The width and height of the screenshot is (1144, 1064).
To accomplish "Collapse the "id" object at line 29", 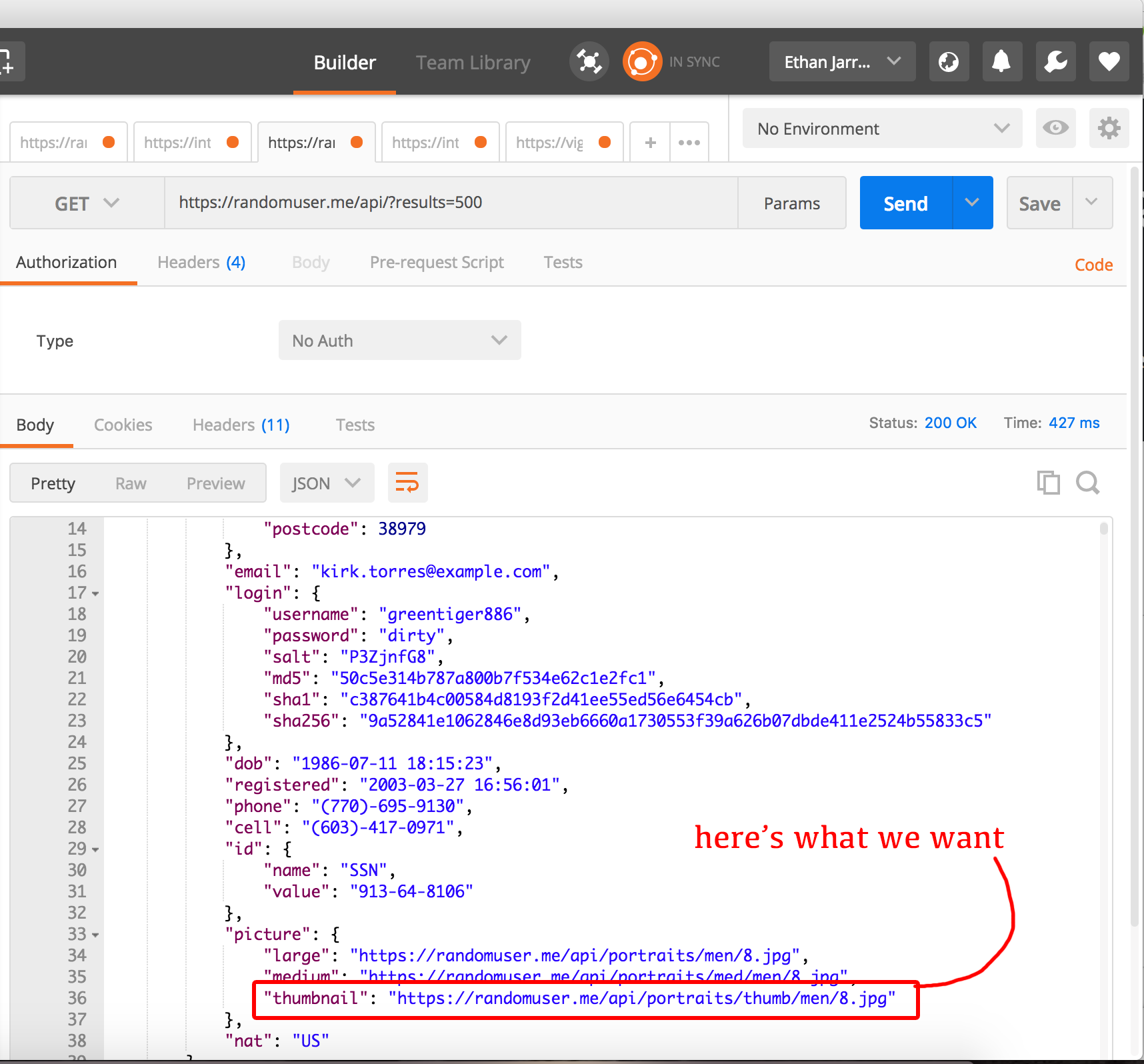I will (x=95, y=849).
